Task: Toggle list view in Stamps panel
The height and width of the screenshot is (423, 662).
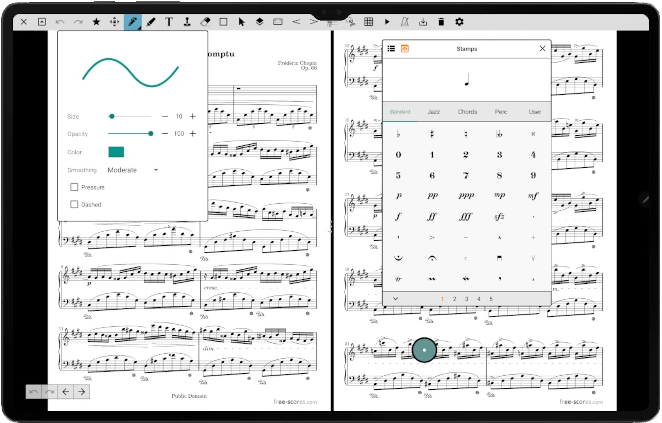Action: [391, 48]
